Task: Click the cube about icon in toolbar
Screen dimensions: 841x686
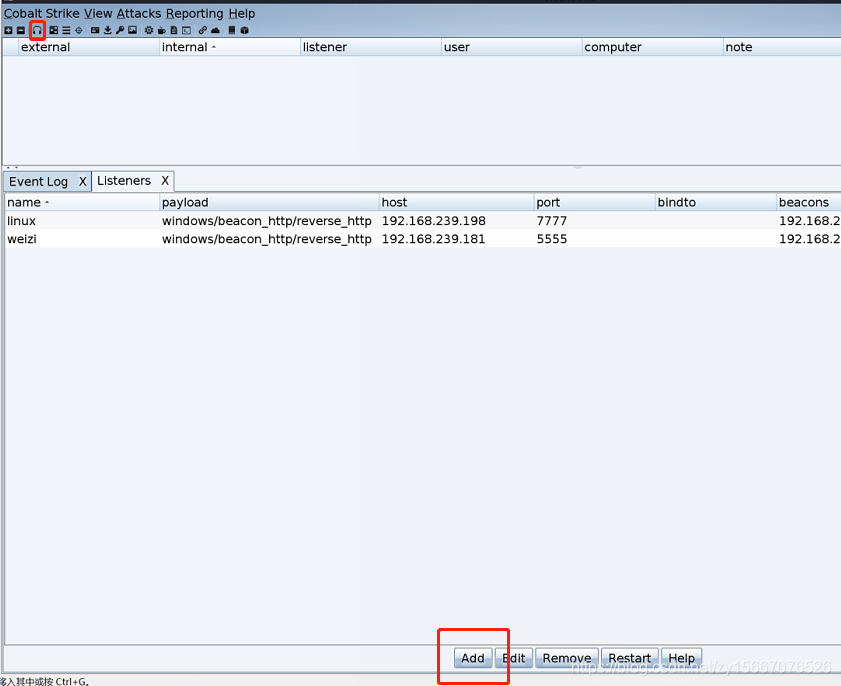Action: coord(245,30)
